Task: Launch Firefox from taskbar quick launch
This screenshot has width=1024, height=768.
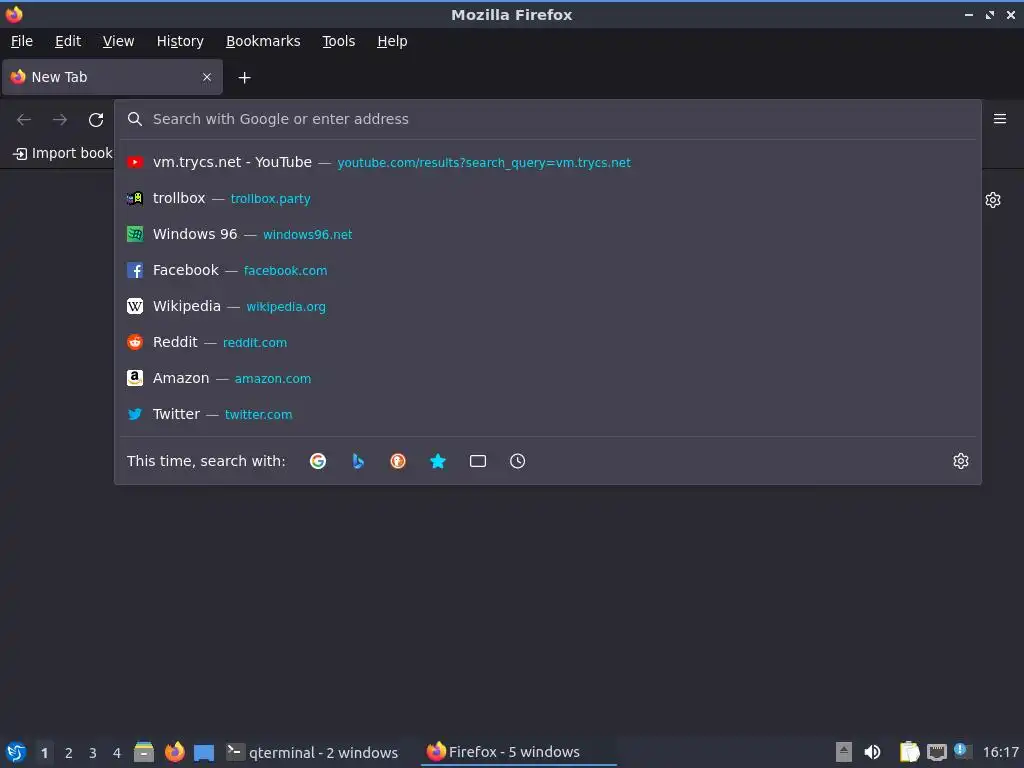Action: click(x=174, y=752)
